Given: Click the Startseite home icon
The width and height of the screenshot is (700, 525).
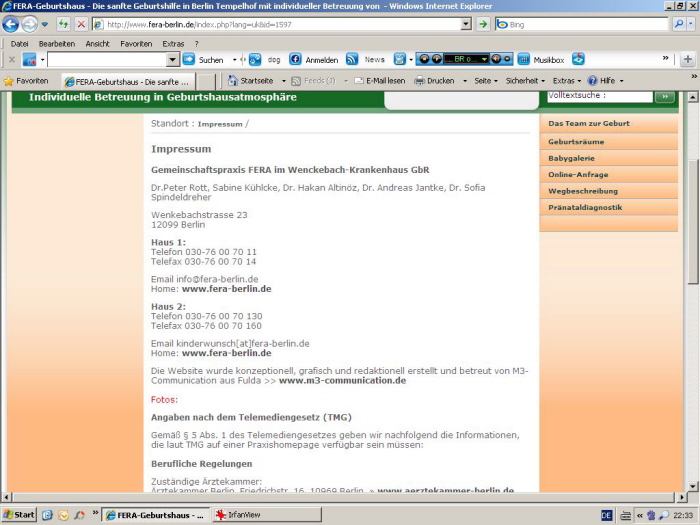Looking at the screenshot, I should click(233, 81).
